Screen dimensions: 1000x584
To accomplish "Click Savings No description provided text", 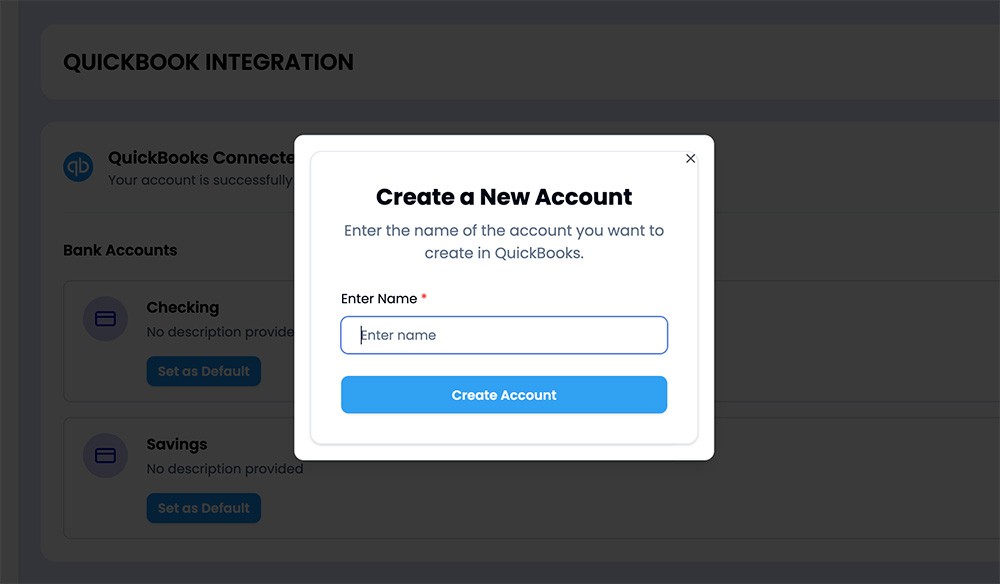I will pyautogui.click(x=224, y=469).
